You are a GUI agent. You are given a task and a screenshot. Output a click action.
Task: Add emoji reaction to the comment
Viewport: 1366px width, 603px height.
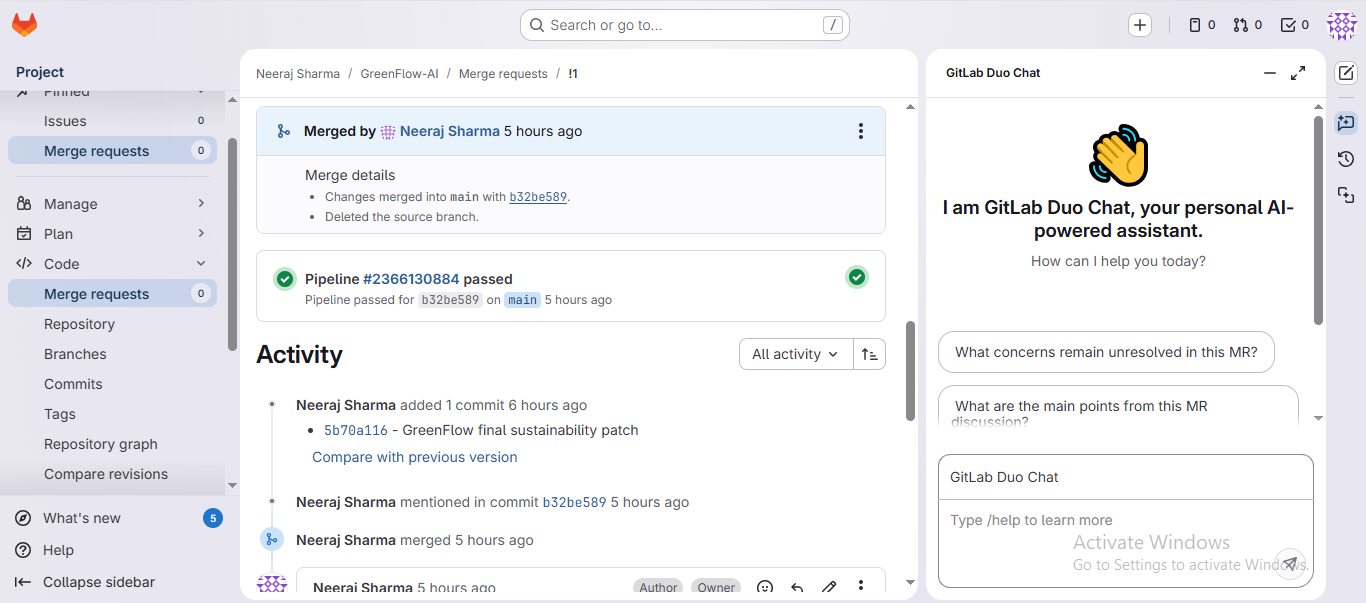(765, 588)
